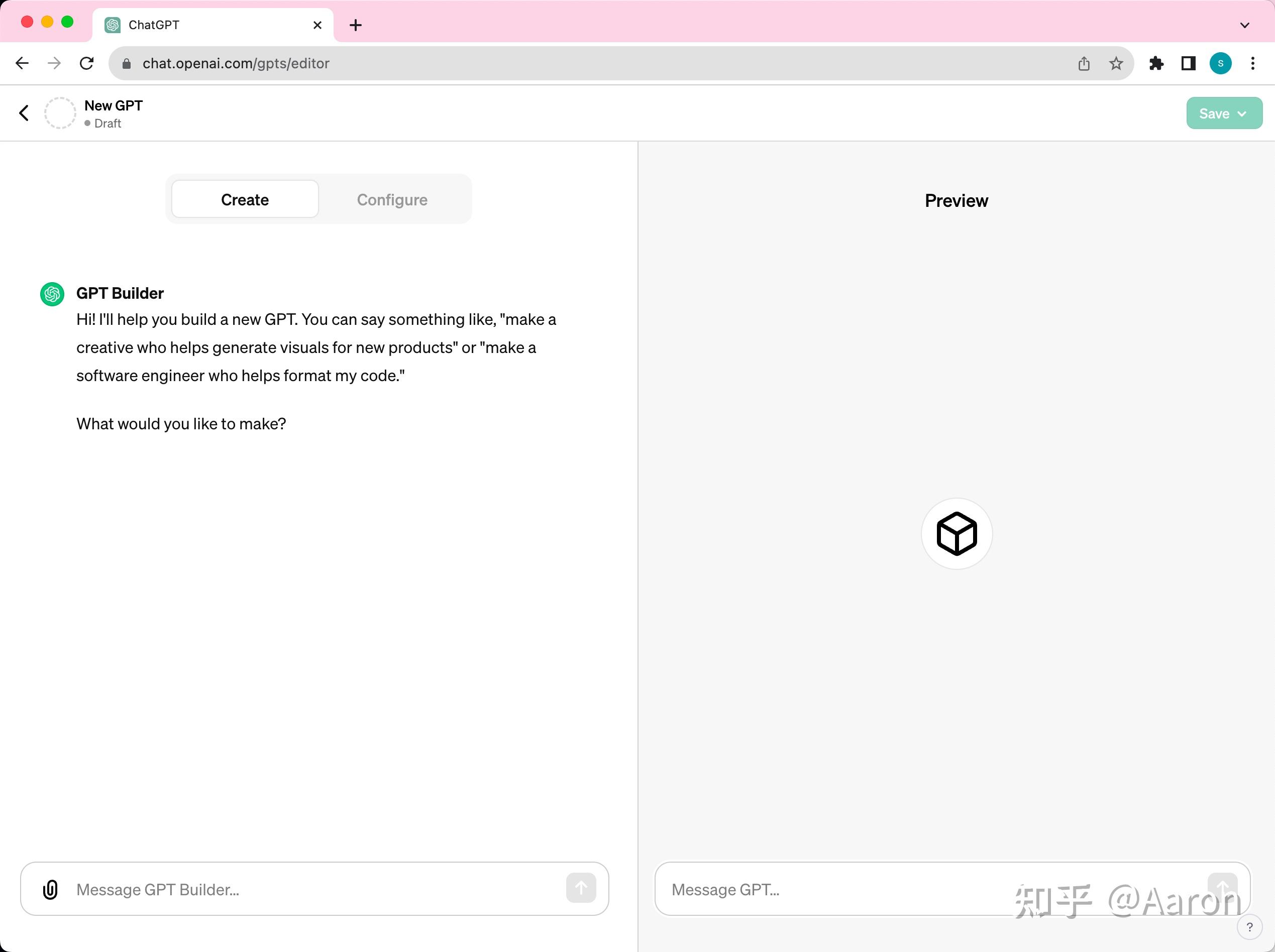Click the back chevron beside the New GPT title

pyautogui.click(x=24, y=112)
